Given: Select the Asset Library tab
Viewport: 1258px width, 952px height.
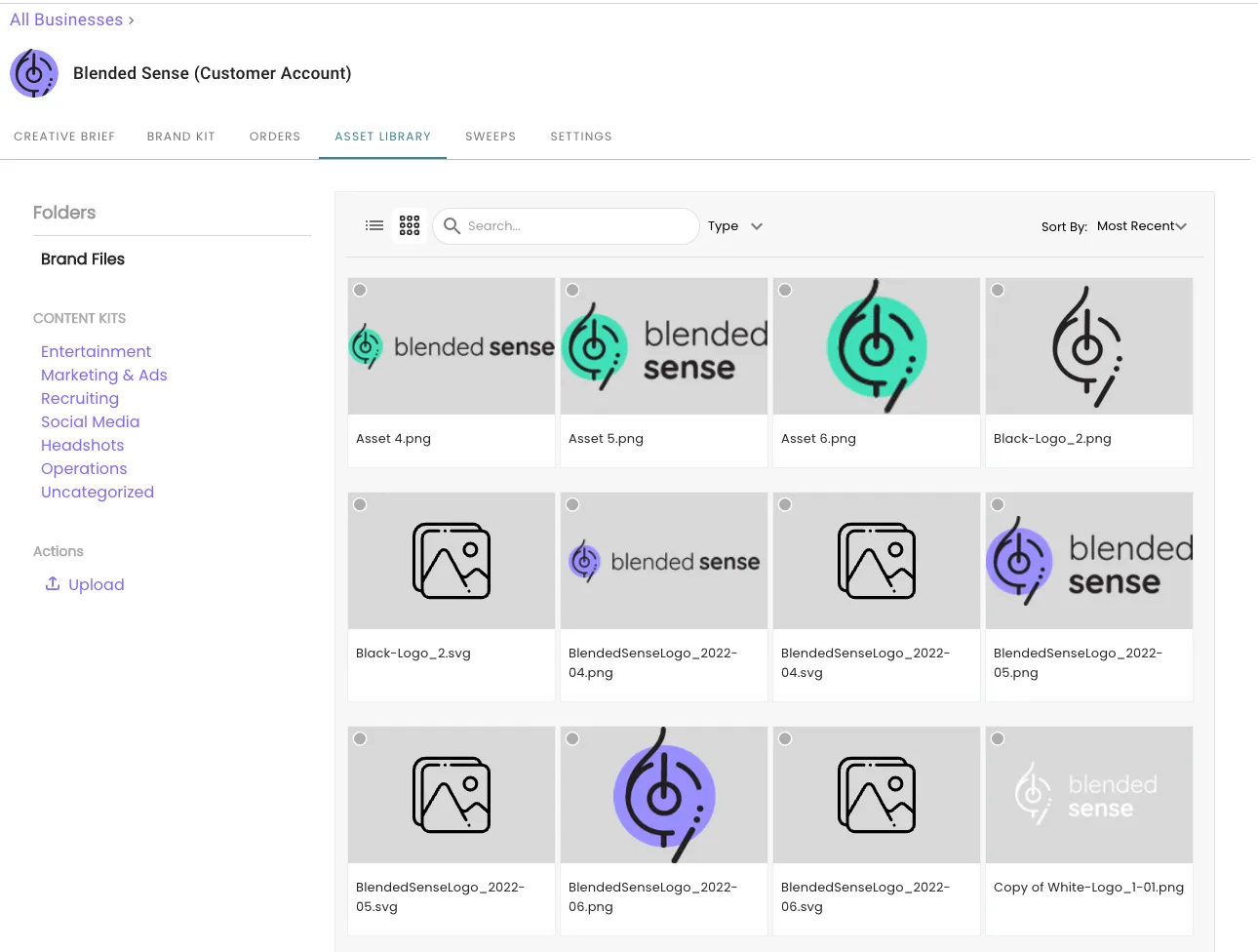Looking at the screenshot, I should coord(383,137).
